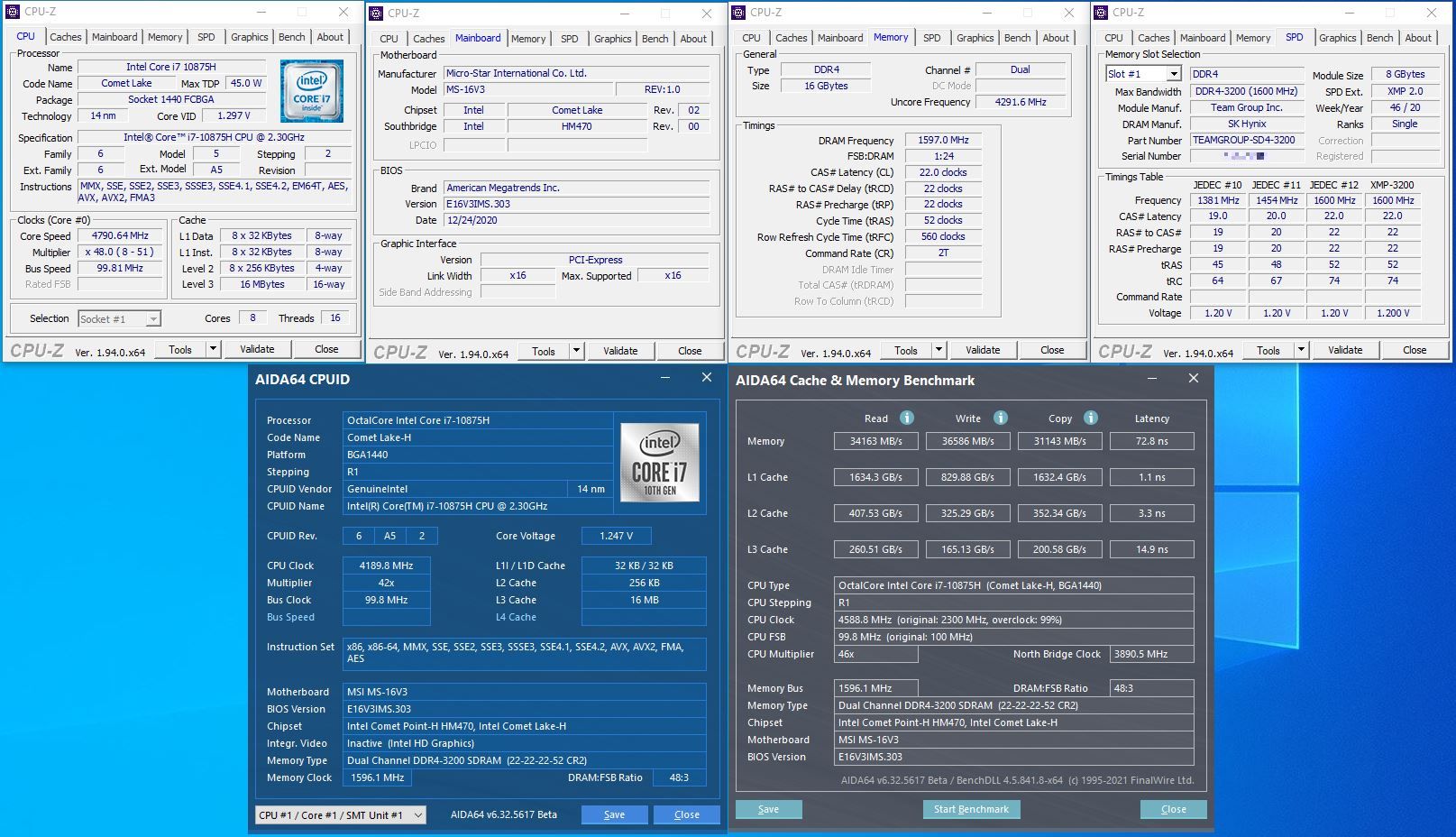Viewport: 1456px width, 837px height.
Task: Click the CPU-Z app icon in the Memory window title bar
Action: coord(738,12)
